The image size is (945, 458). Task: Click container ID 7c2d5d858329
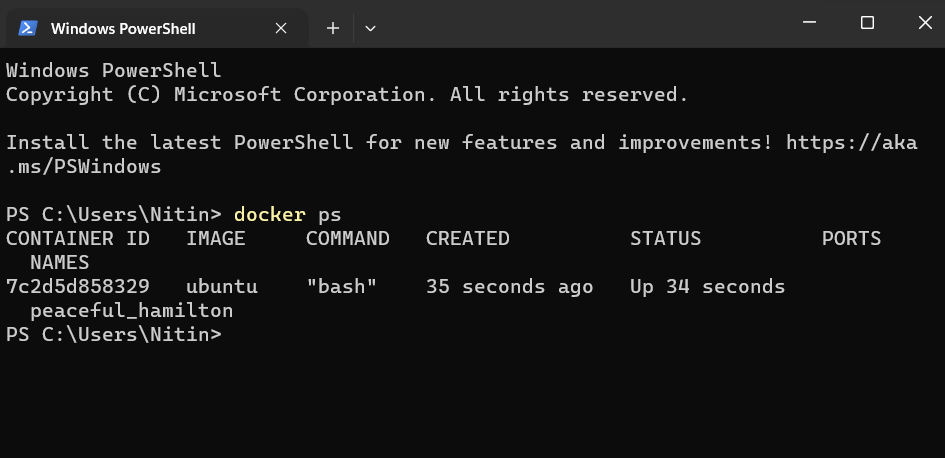point(78,287)
